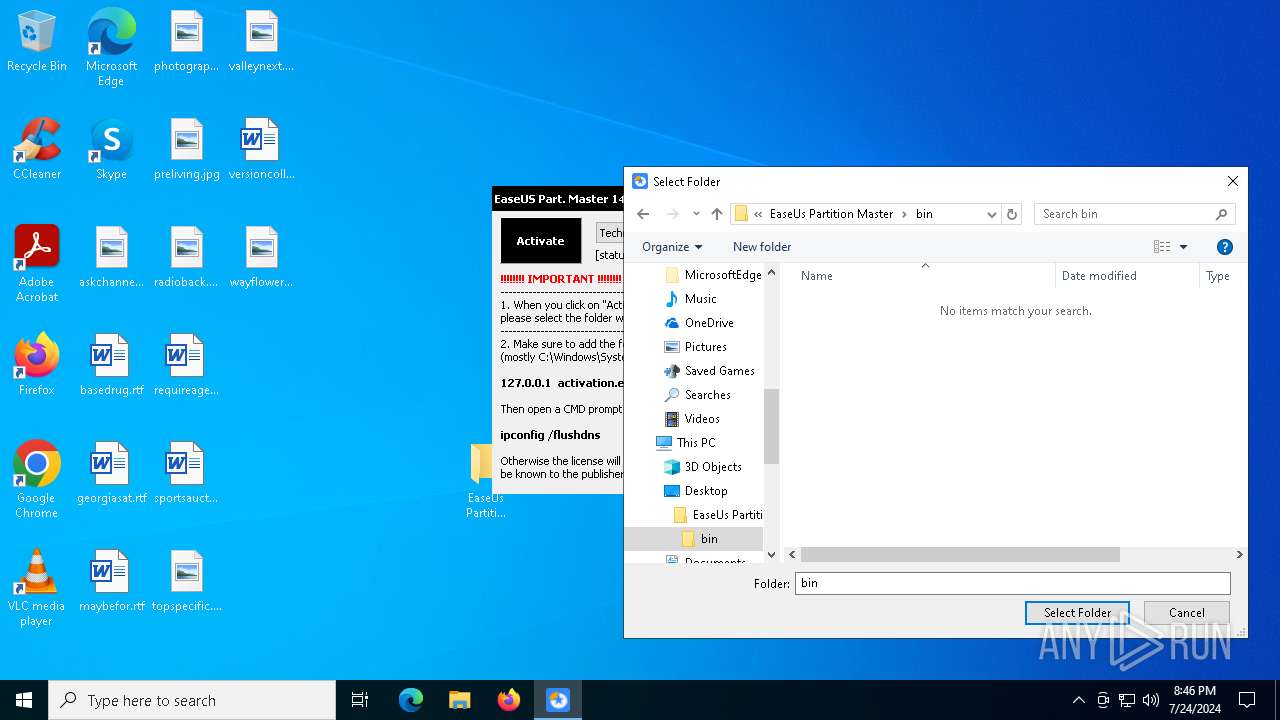Select the Firefox desktop shortcut

[37, 365]
